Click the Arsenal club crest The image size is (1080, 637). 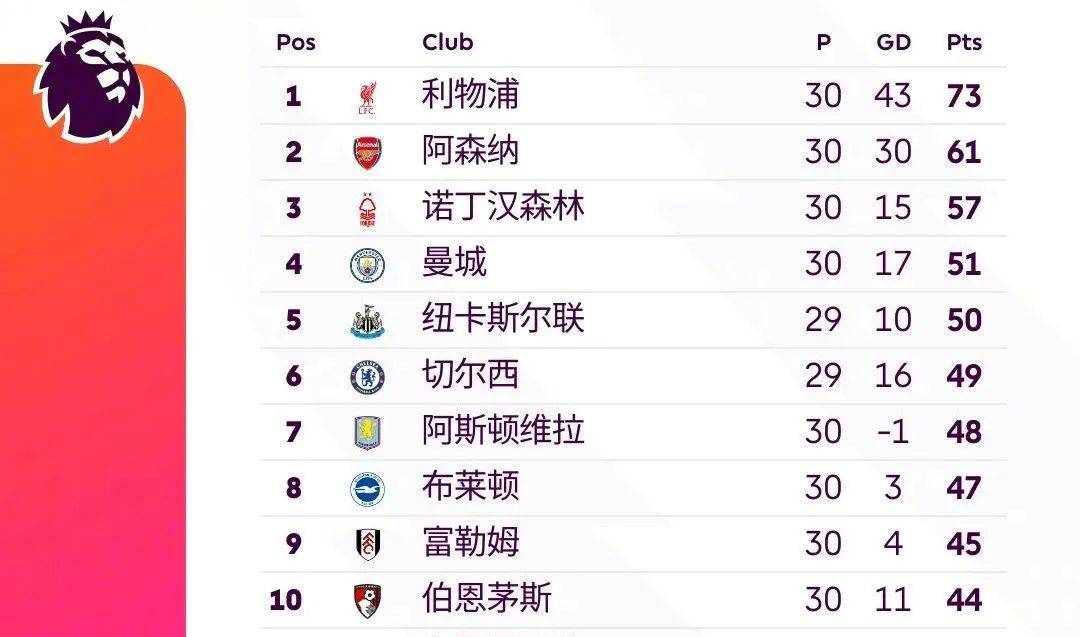click(367, 153)
